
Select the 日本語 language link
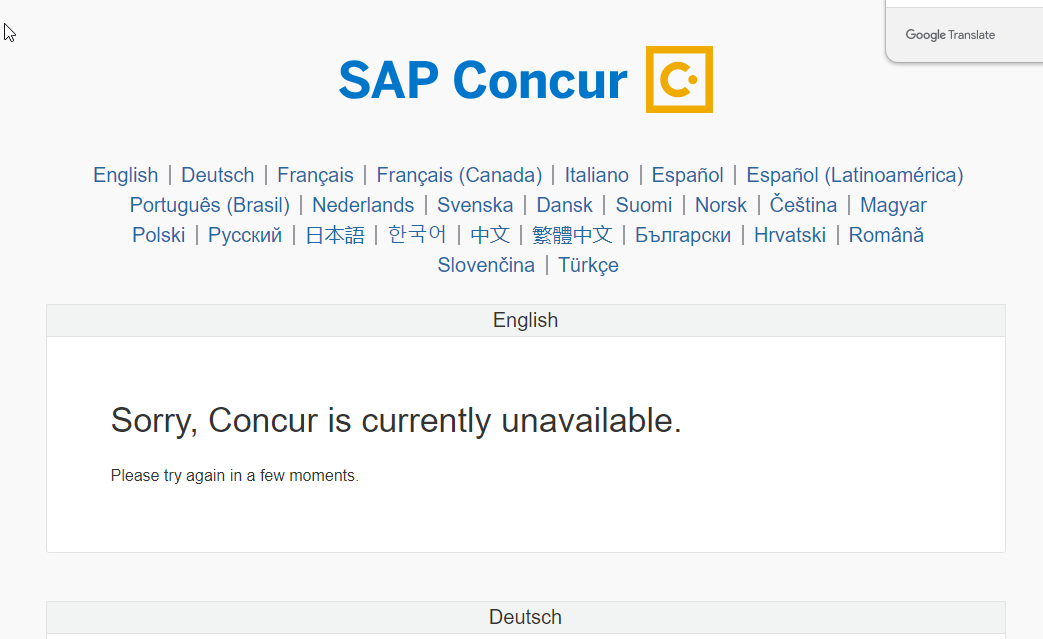(x=334, y=234)
